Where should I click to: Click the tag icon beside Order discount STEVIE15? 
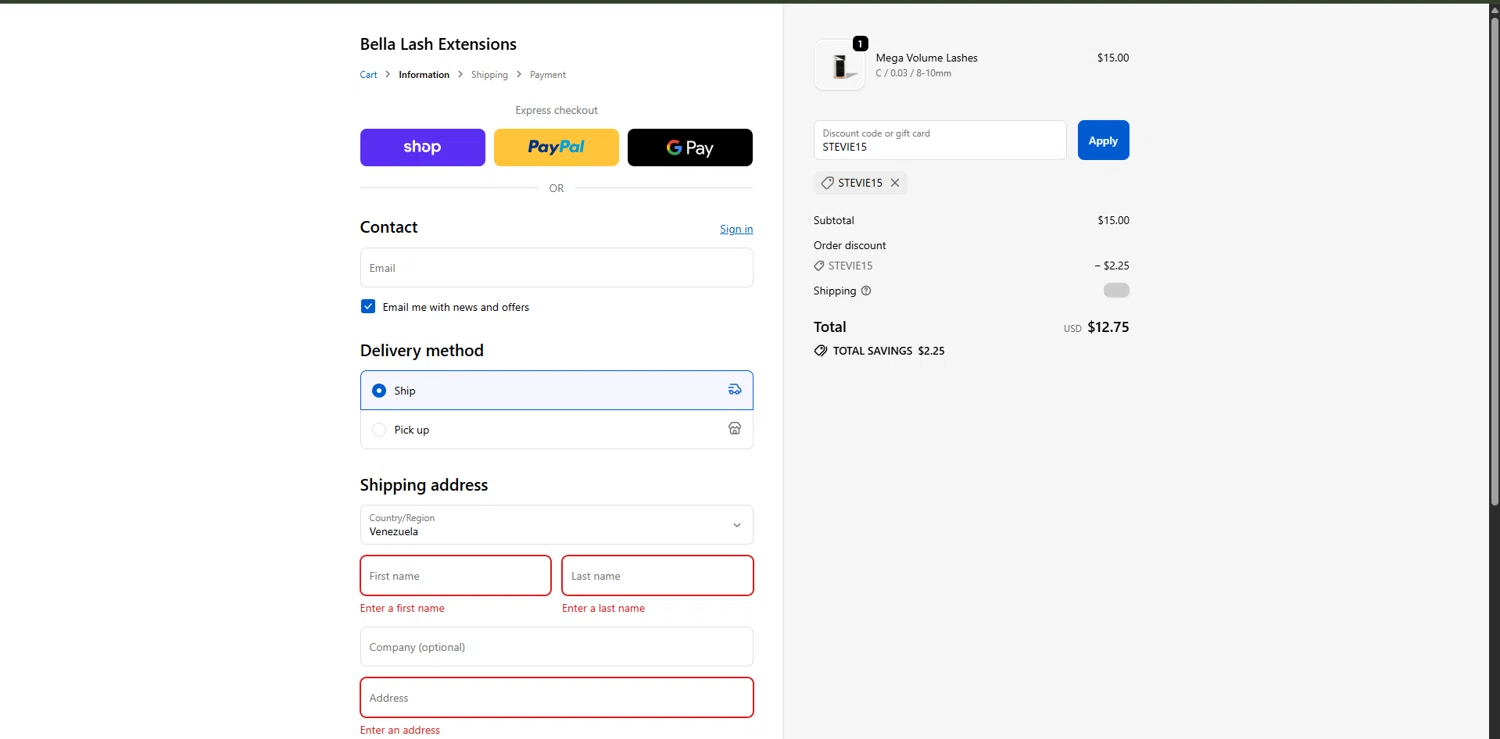pyautogui.click(x=819, y=266)
